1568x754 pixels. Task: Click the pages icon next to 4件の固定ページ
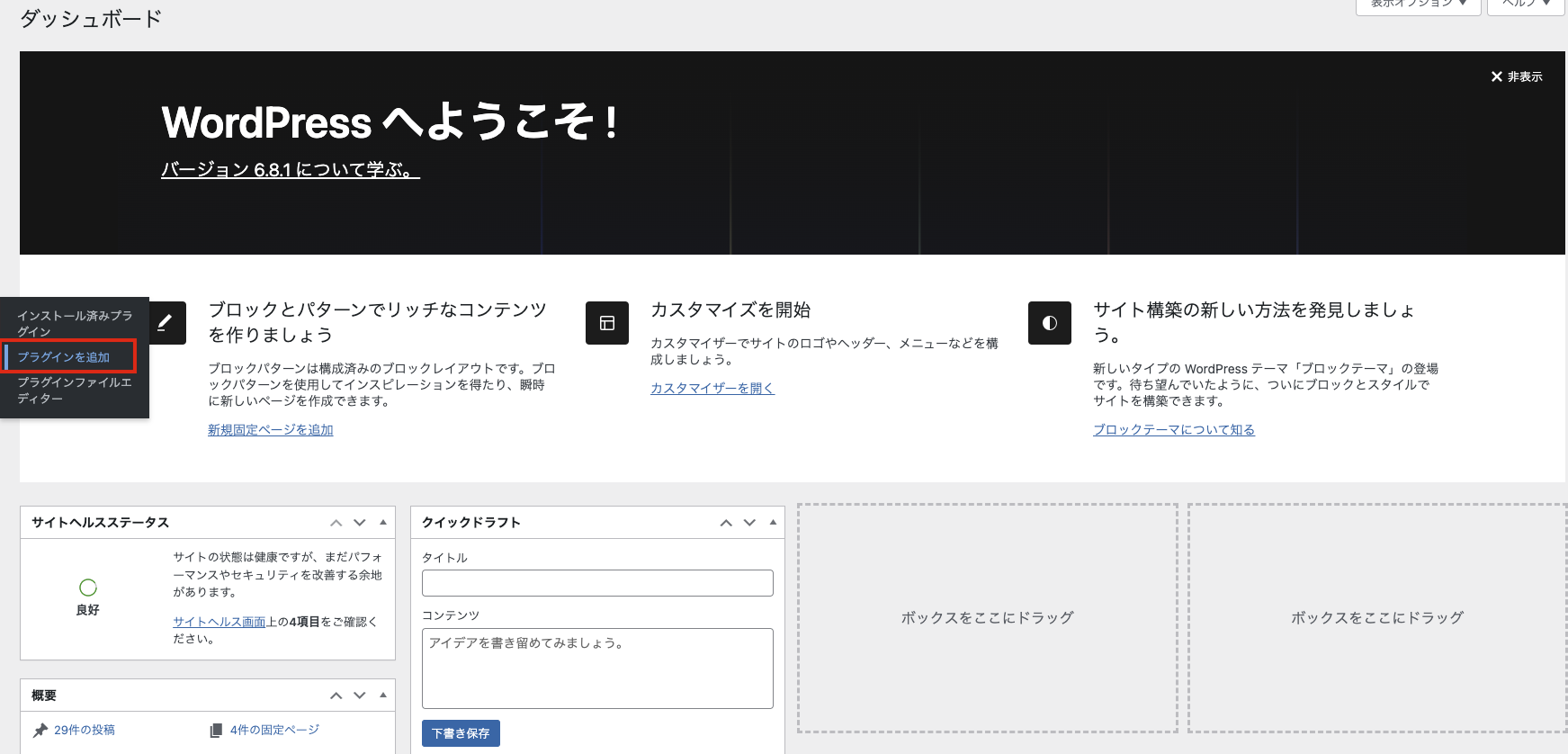(216, 731)
